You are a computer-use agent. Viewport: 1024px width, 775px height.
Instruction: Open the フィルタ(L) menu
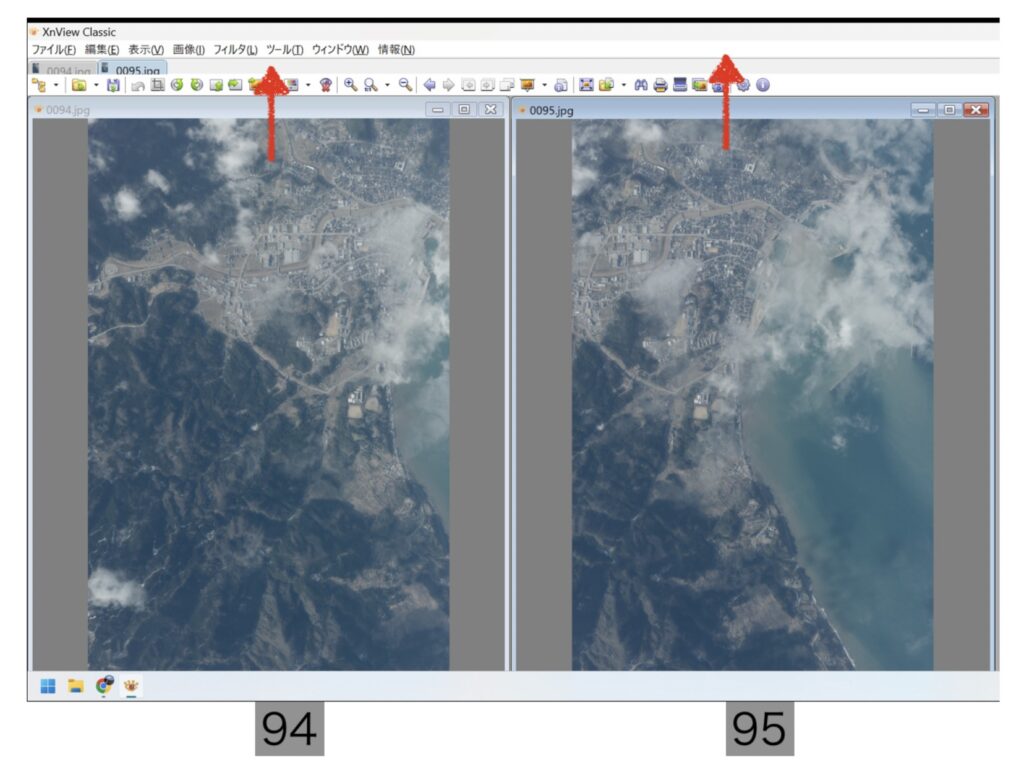coord(235,50)
